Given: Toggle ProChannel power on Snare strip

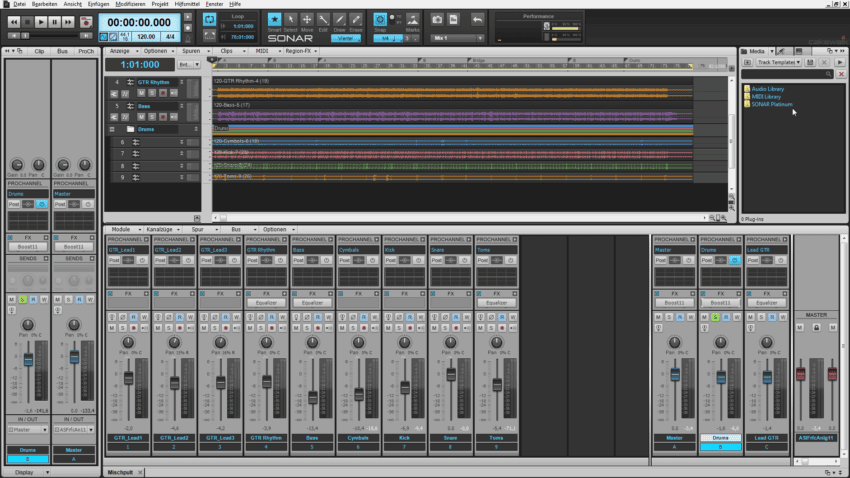Looking at the screenshot, I should pos(465,261).
